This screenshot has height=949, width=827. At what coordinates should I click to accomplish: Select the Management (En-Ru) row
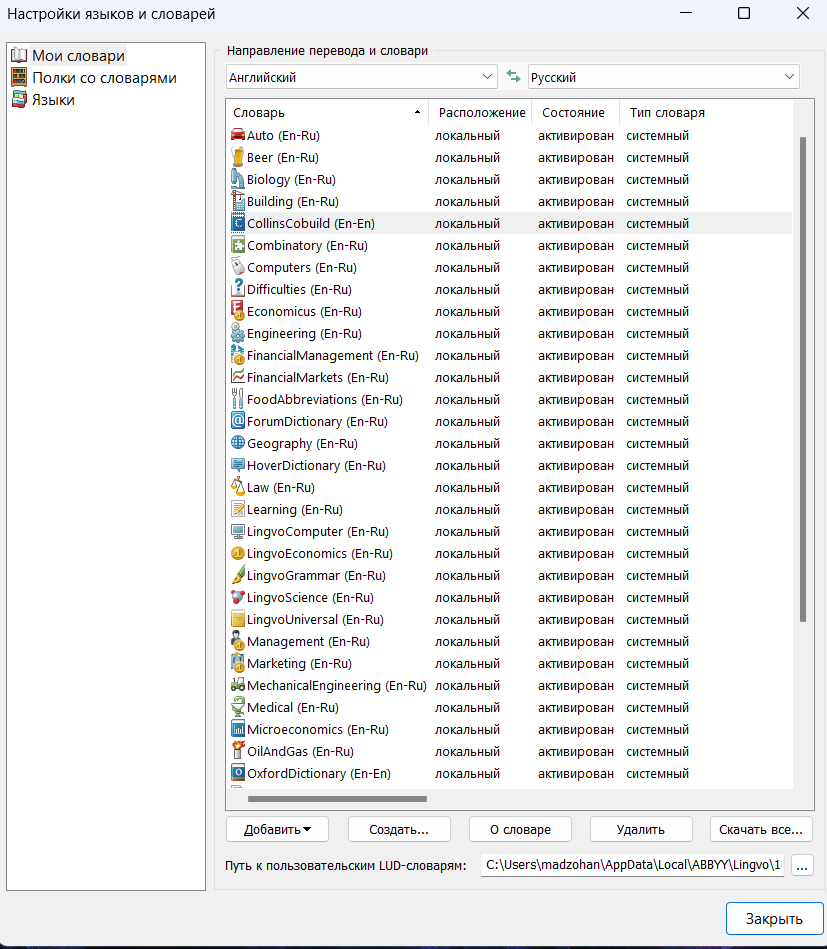click(x=510, y=641)
